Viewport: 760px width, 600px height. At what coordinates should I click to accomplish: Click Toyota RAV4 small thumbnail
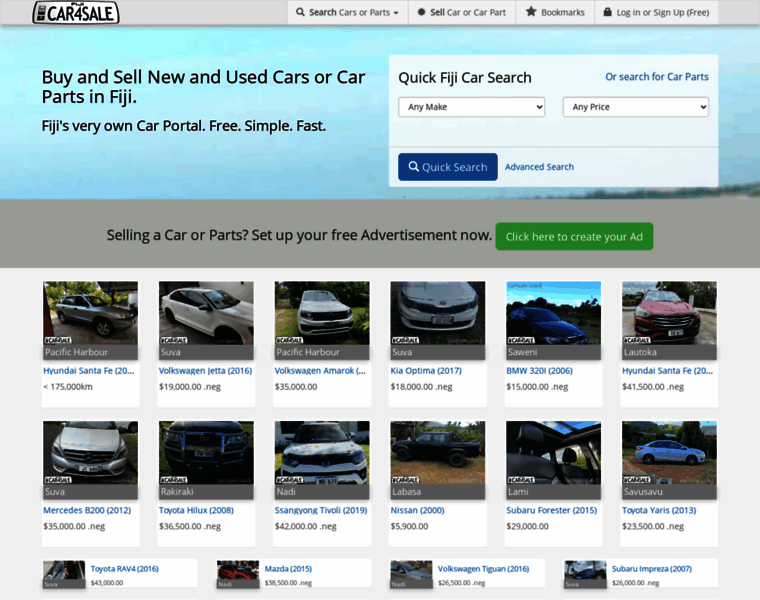(64, 575)
